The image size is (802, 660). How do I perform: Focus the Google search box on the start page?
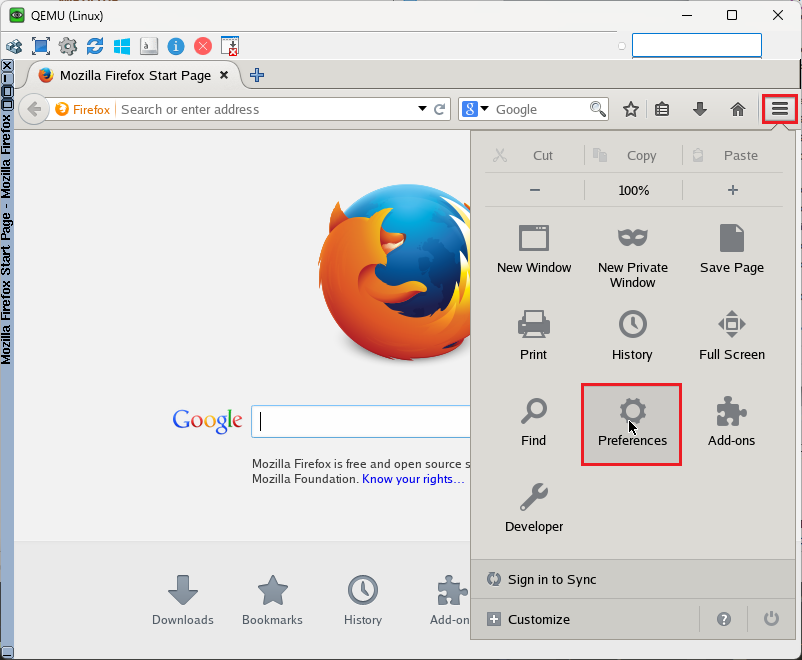[x=361, y=422]
